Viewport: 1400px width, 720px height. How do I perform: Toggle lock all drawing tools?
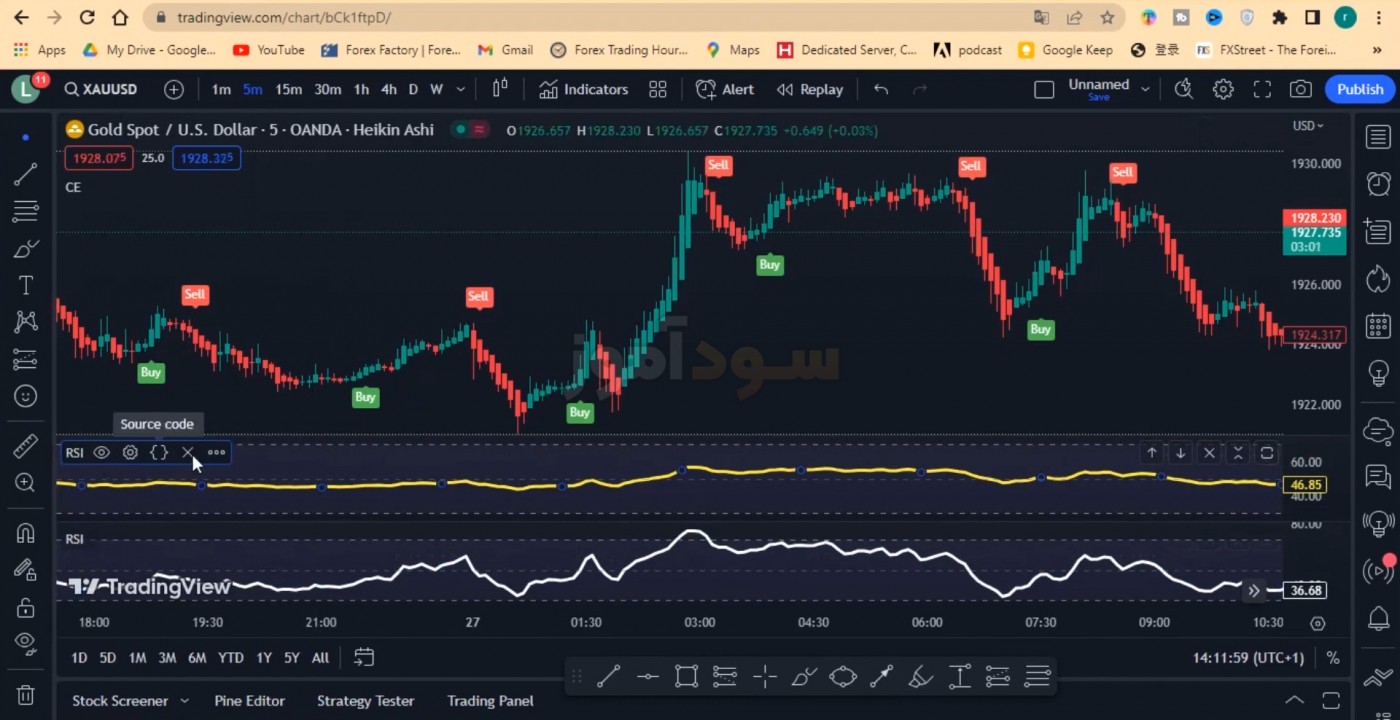26,607
